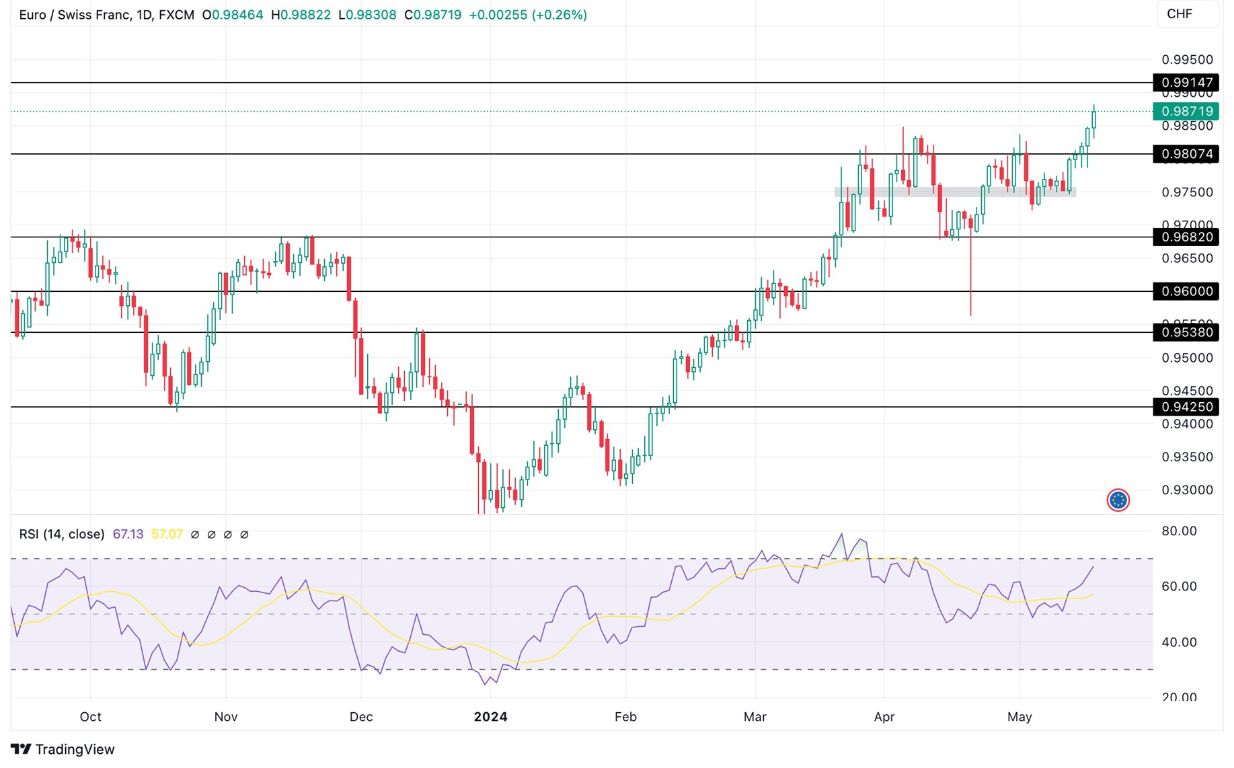
Task: Open TradingView via the footer link
Action: [62, 749]
